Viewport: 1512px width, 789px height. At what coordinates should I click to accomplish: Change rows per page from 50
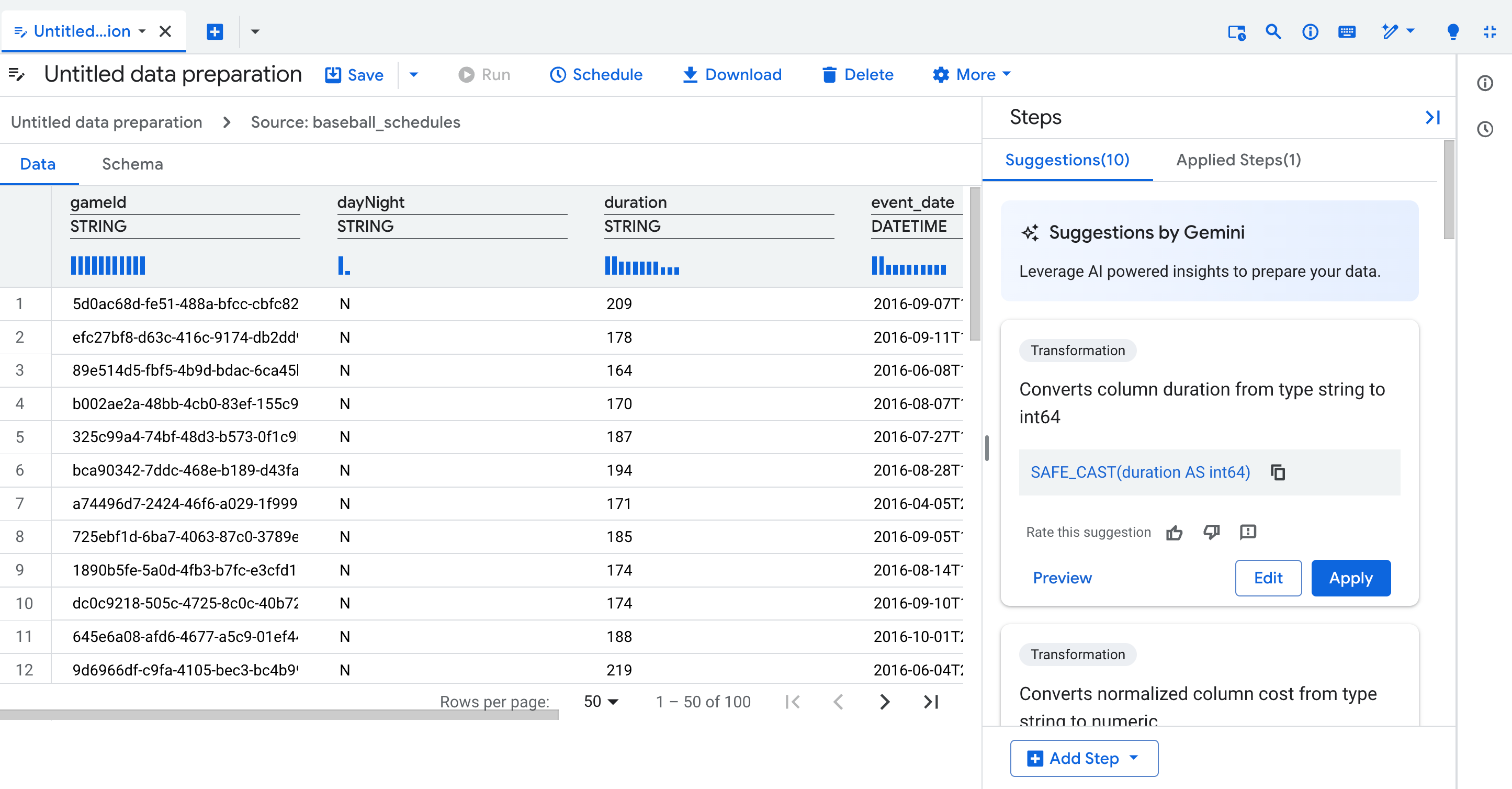pos(601,702)
